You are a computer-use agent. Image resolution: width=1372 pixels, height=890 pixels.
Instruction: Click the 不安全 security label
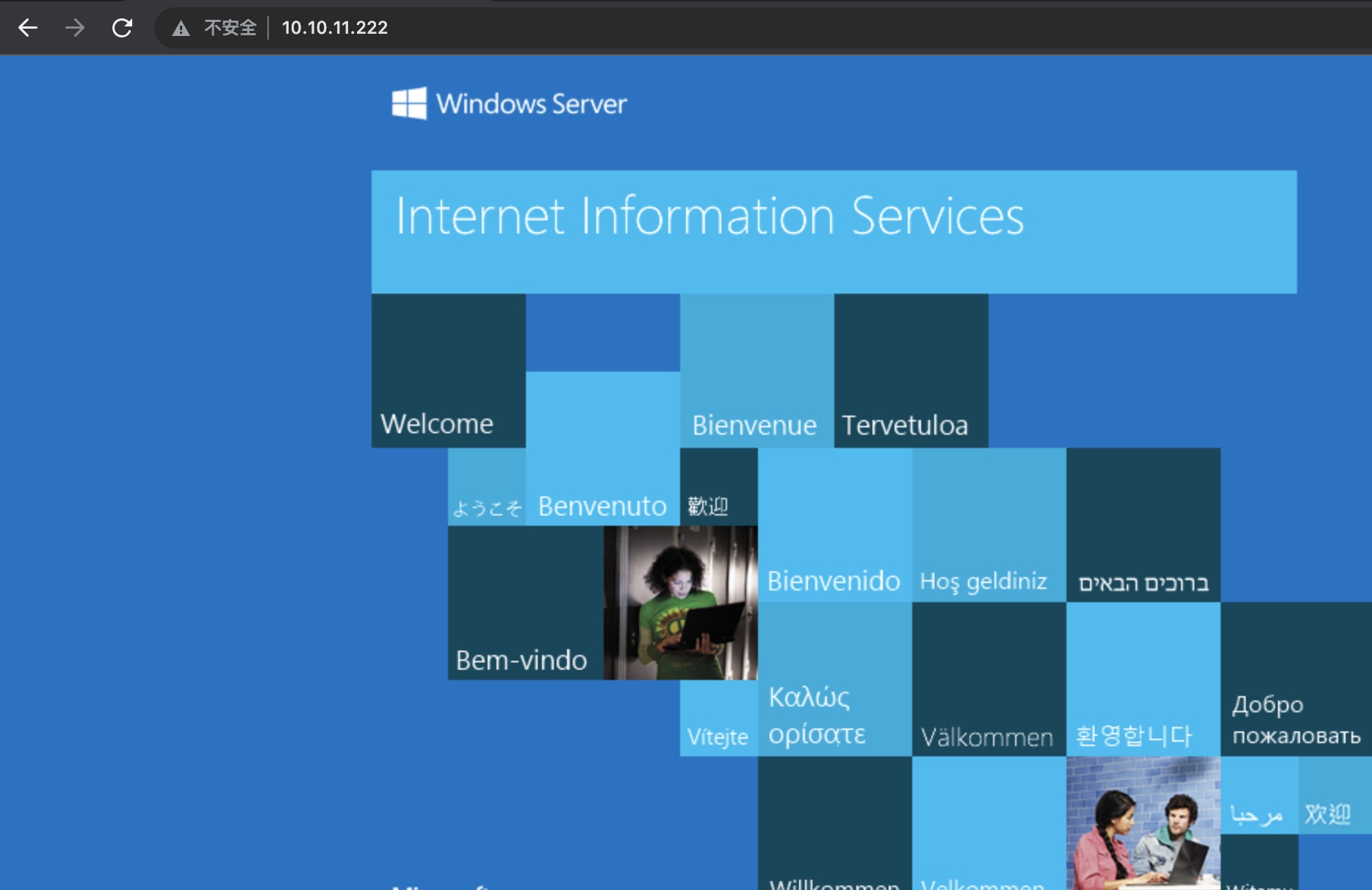pyautogui.click(x=231, y=28)
